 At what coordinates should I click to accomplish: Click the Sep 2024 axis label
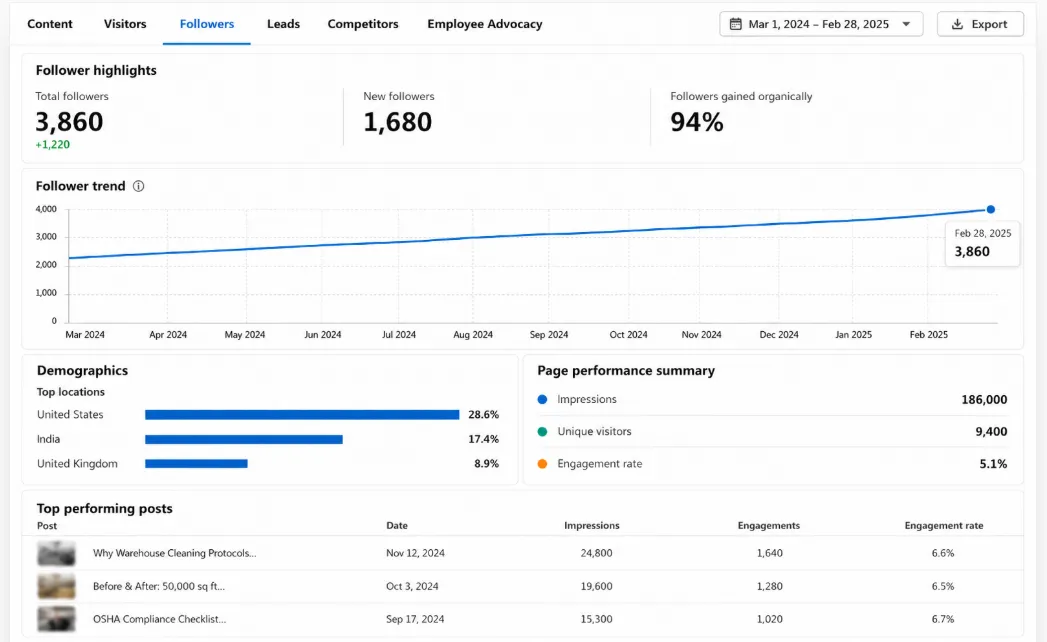(549, 335)
